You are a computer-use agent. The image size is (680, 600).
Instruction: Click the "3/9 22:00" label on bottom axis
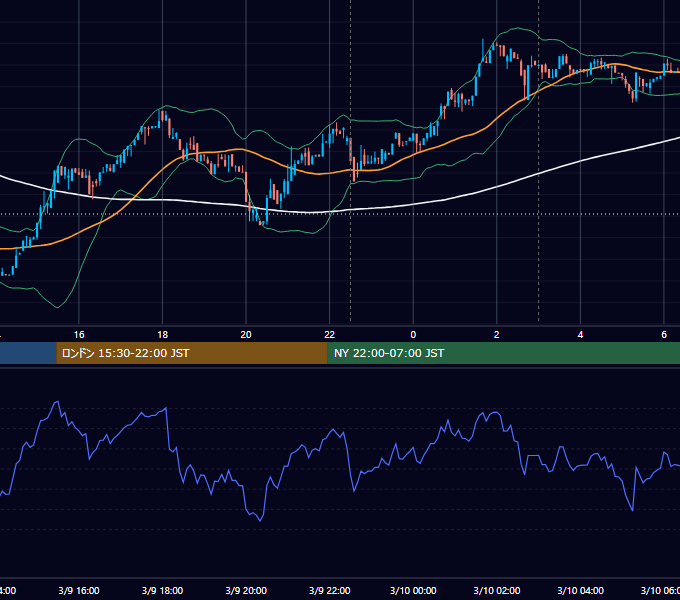(x=330, y=590)
